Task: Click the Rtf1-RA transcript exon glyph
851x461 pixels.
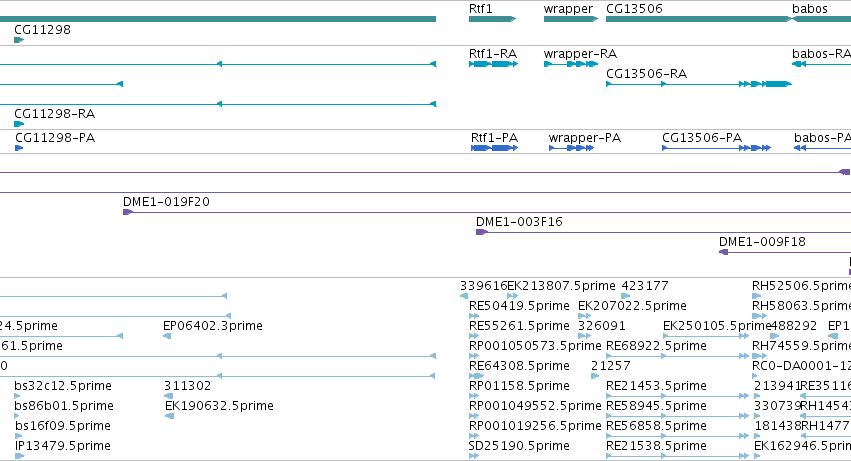Action: (x=493, y=64)
